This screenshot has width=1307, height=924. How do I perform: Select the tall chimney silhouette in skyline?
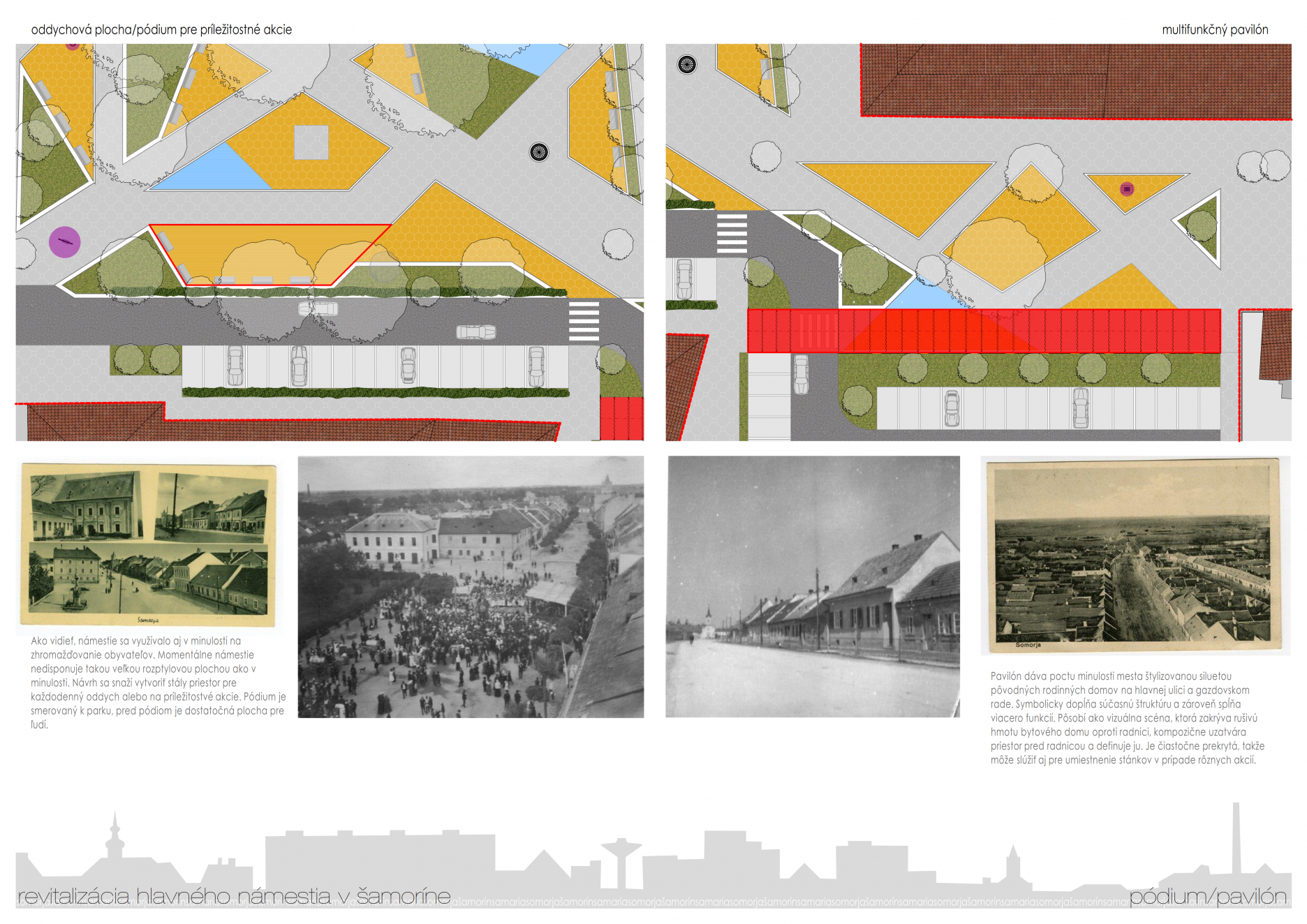tap(1236, 837)
